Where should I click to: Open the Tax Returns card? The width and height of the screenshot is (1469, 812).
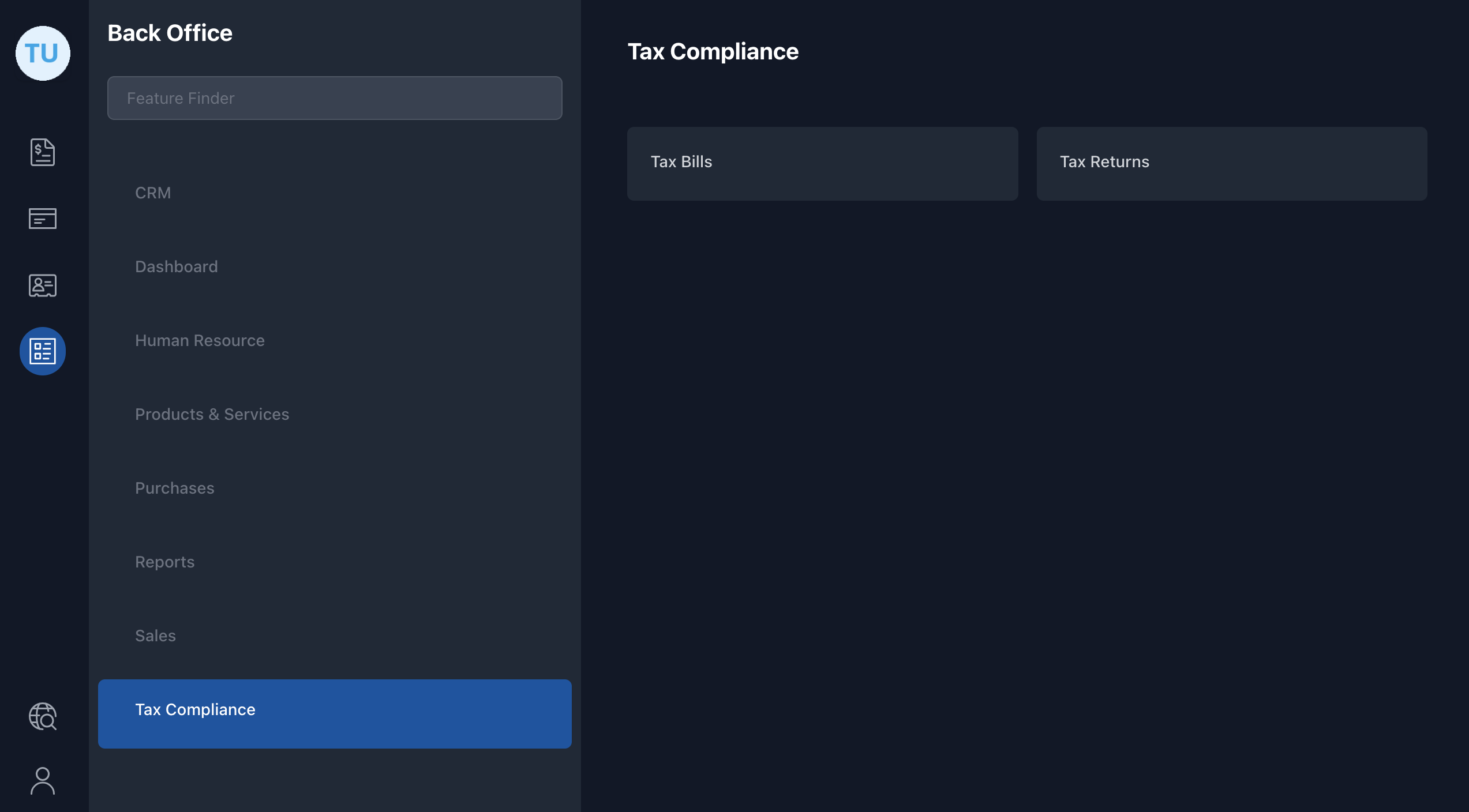(x=1232, y=164)
